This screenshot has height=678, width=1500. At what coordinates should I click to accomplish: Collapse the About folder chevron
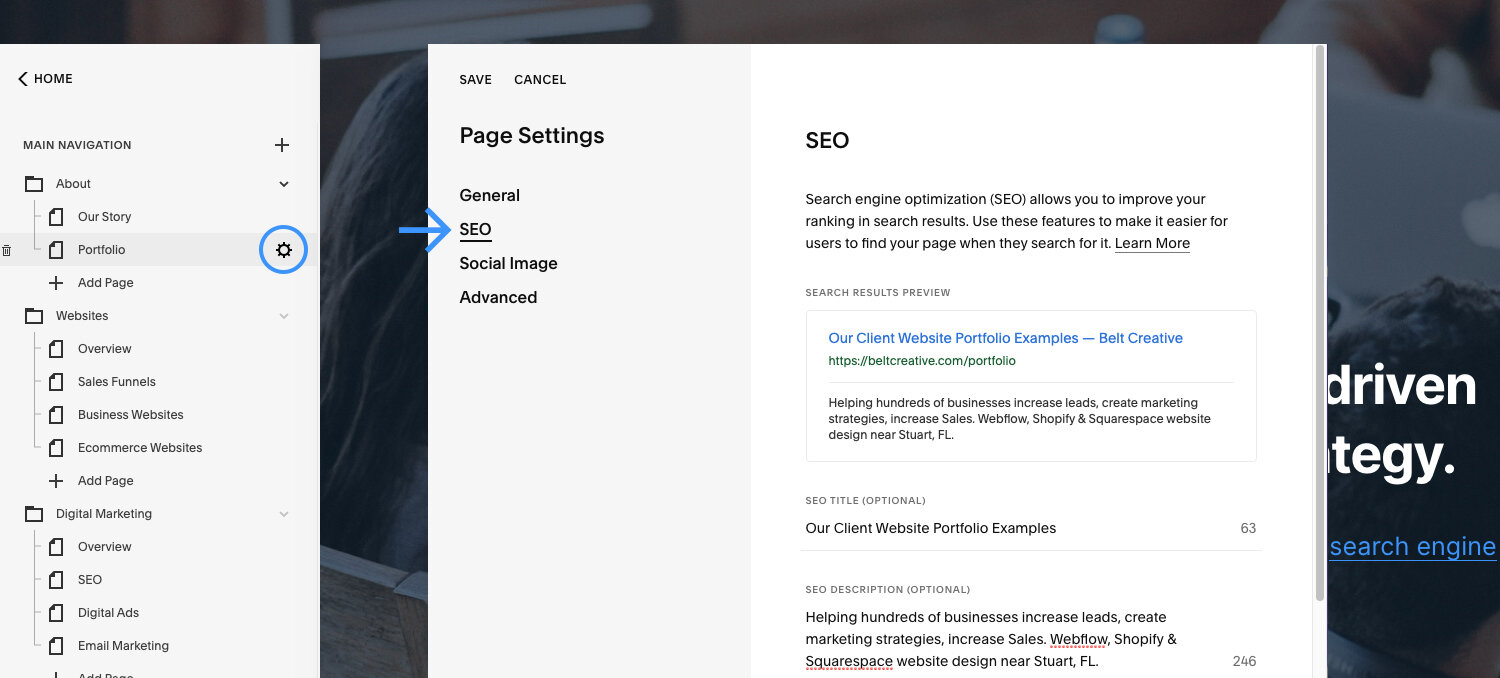point(284,184)
